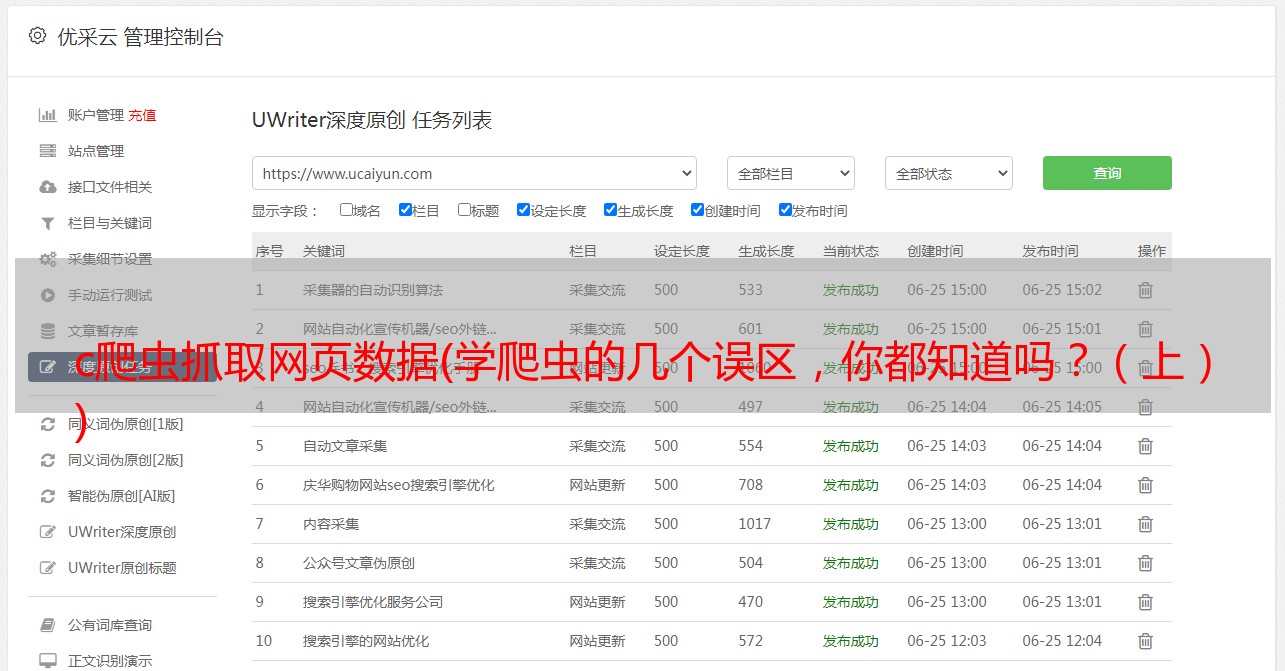Open 同义词伪原创[1版] in the sidebar
Viewport: 1285px width, 671px height.
tap(126, 424)
